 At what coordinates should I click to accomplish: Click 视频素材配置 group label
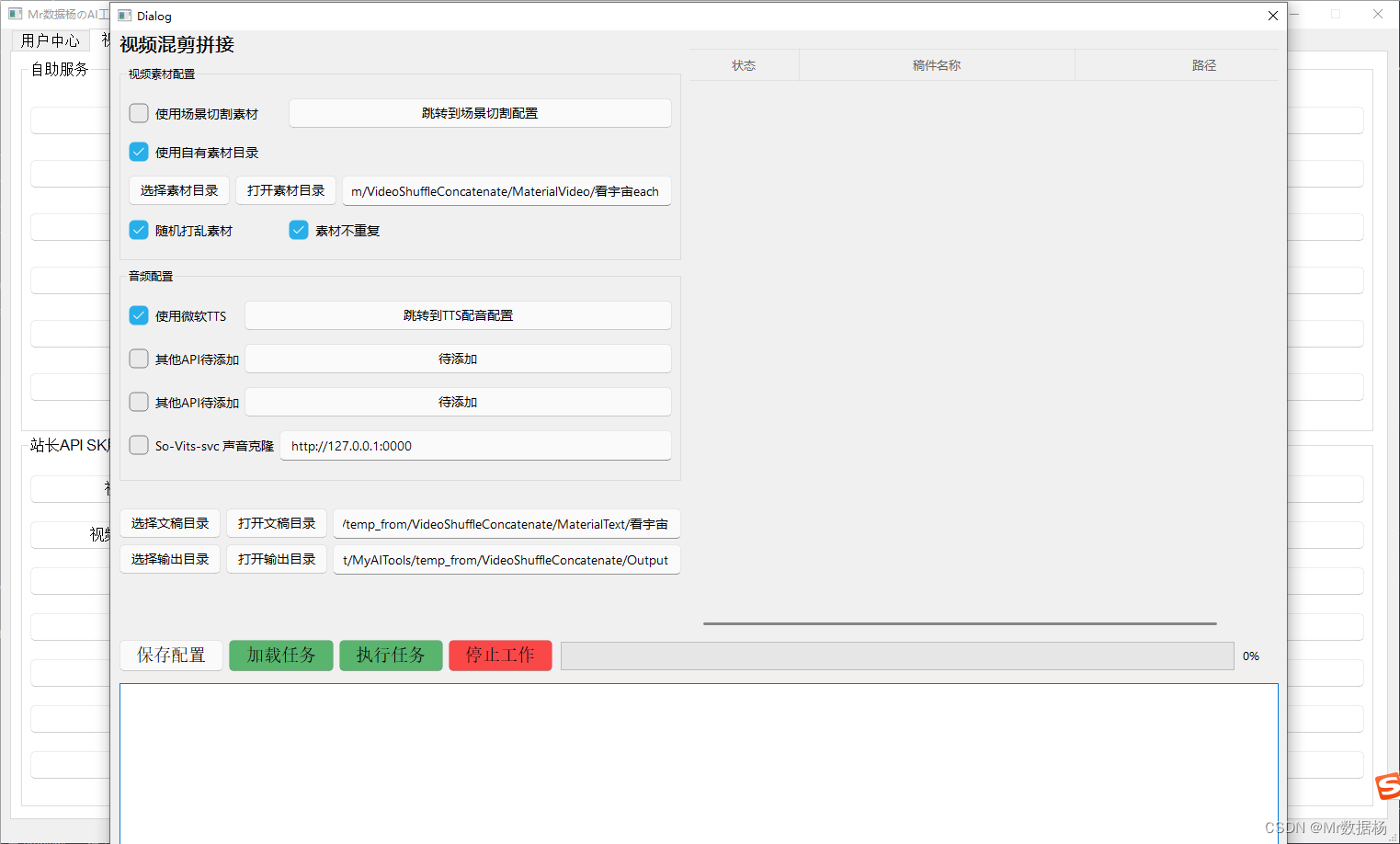(162, 74)
